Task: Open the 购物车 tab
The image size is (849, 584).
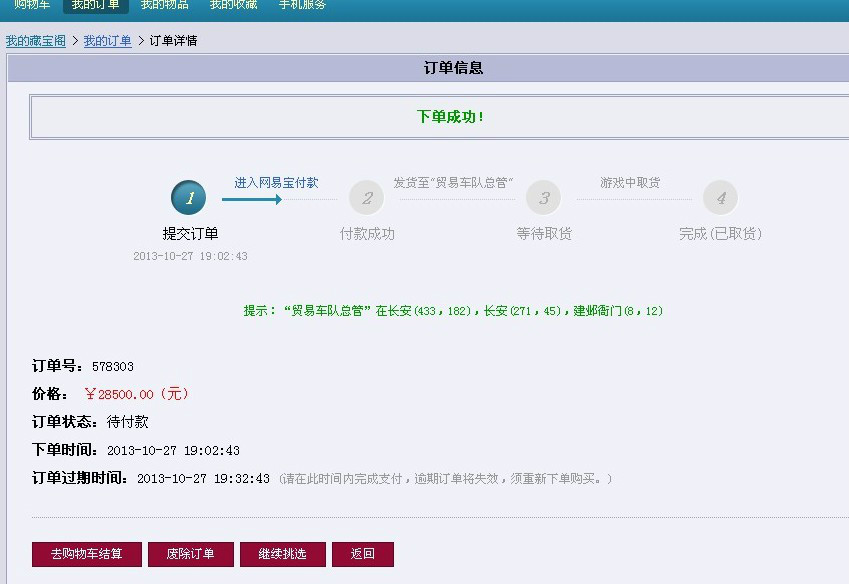Action: [32, 5]
